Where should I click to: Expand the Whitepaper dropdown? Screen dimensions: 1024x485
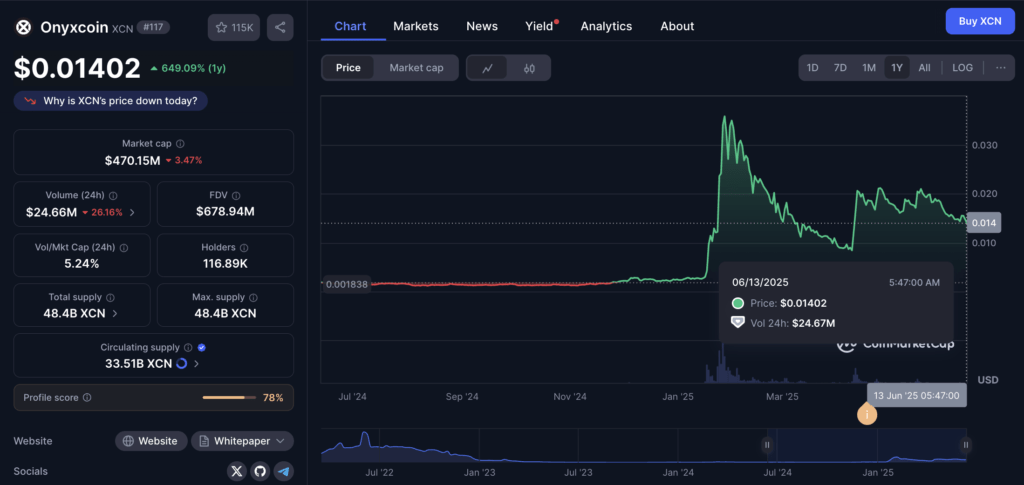[x=242, y=441]
